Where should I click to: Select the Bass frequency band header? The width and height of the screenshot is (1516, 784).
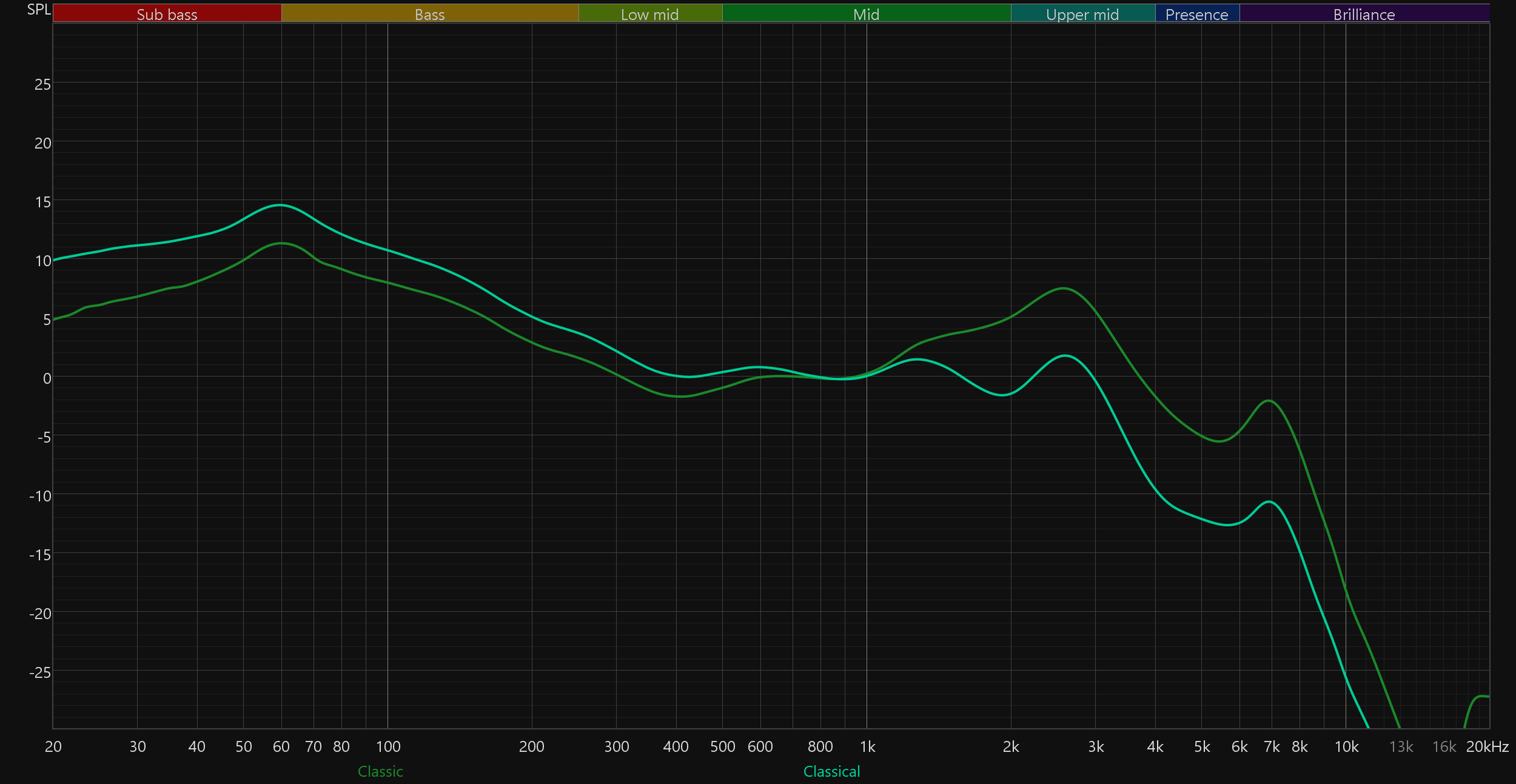[429, 14]
